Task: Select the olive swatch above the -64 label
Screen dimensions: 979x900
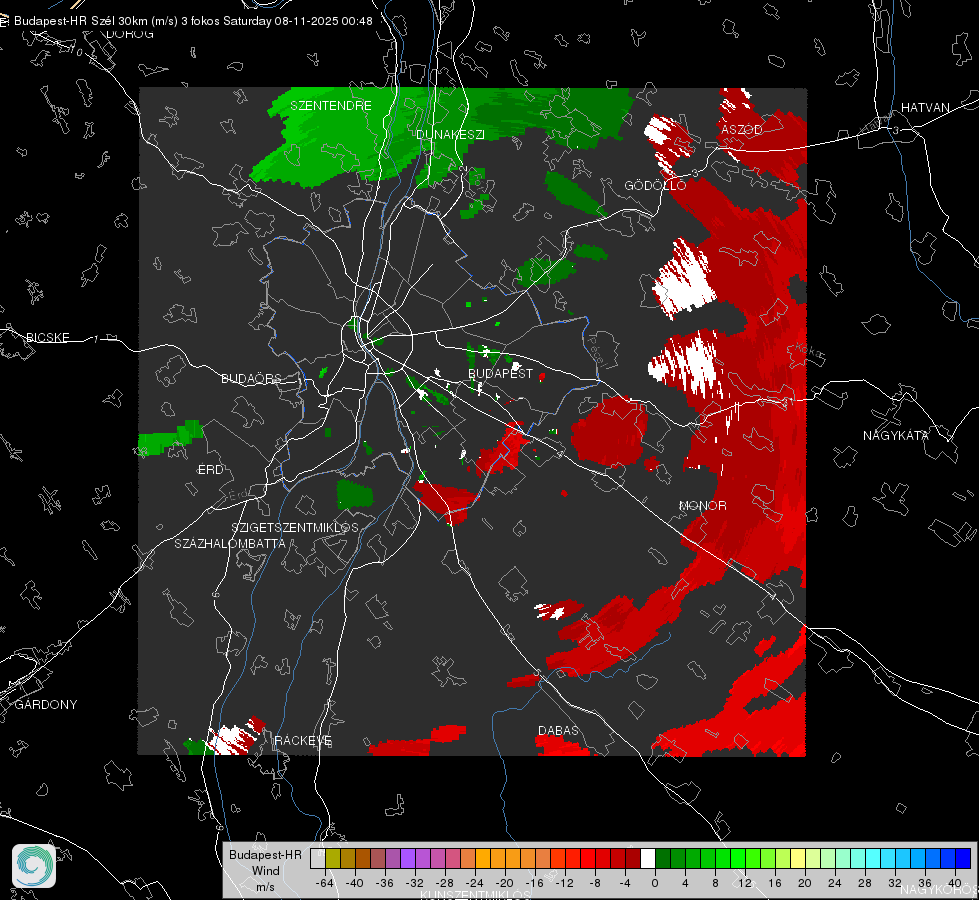Action: coord(333,859)
